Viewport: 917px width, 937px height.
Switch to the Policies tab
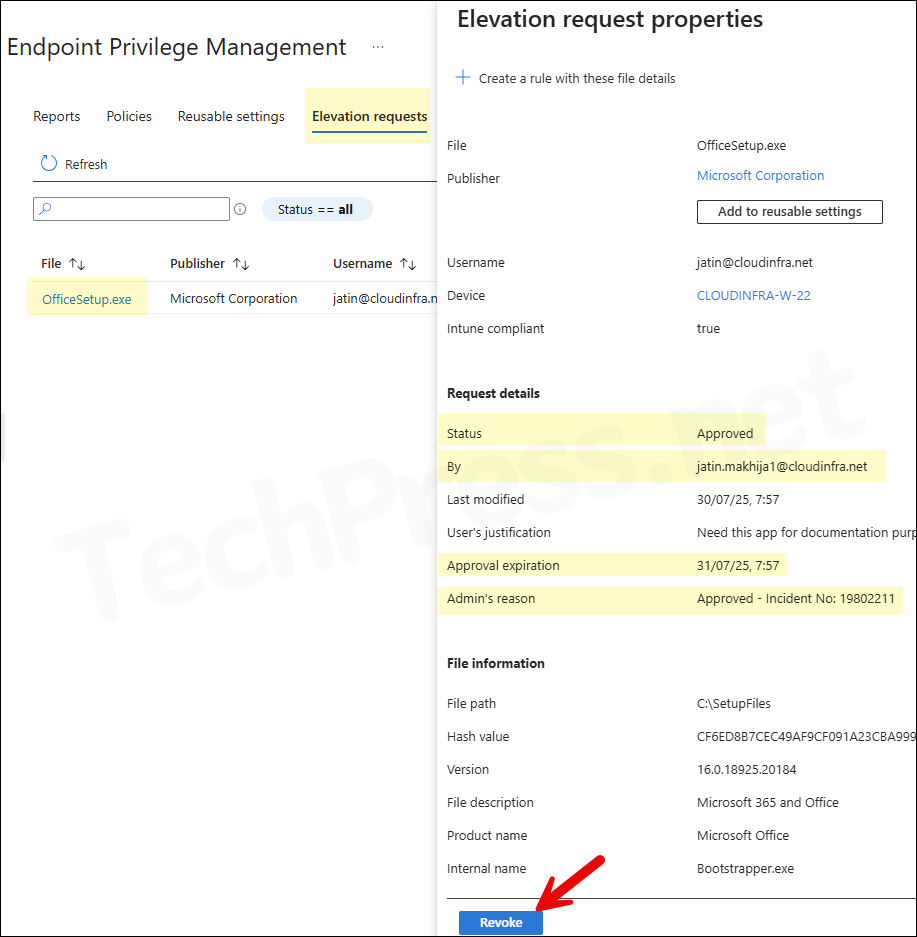pos(129,116)
